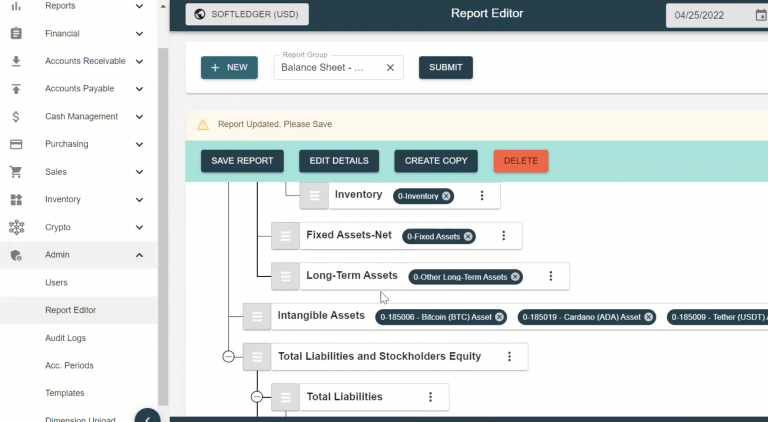Open options menu for Total Liabilities

pyautogui.click(x=431, y=397)
